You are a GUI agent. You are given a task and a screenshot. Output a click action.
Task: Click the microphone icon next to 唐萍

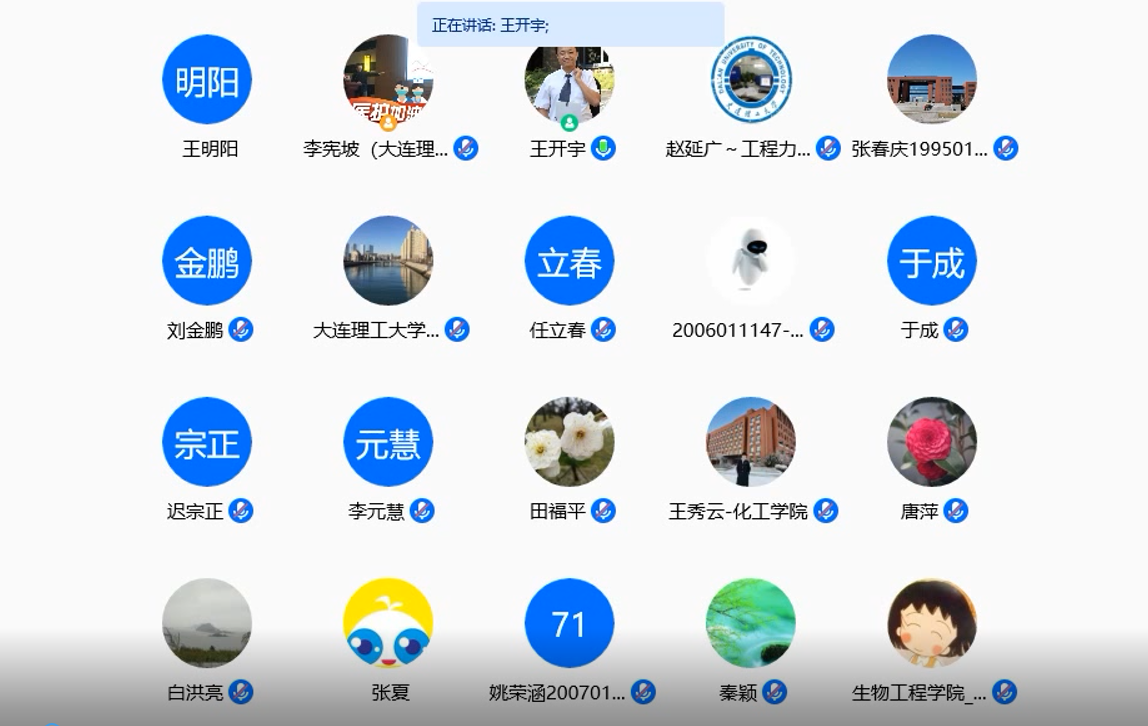tap(956, 511)
